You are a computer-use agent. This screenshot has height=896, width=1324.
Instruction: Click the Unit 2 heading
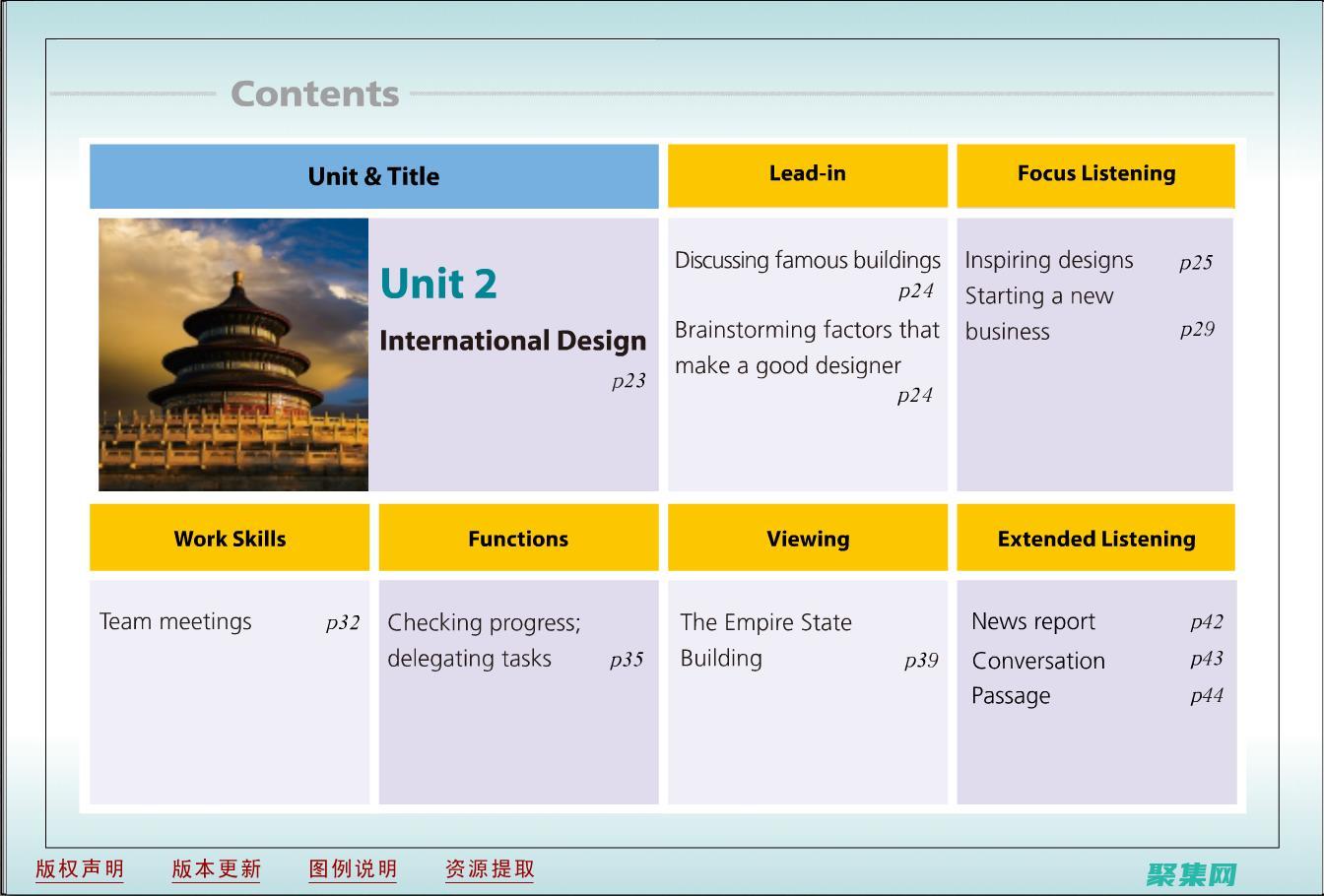pos(438,285)
